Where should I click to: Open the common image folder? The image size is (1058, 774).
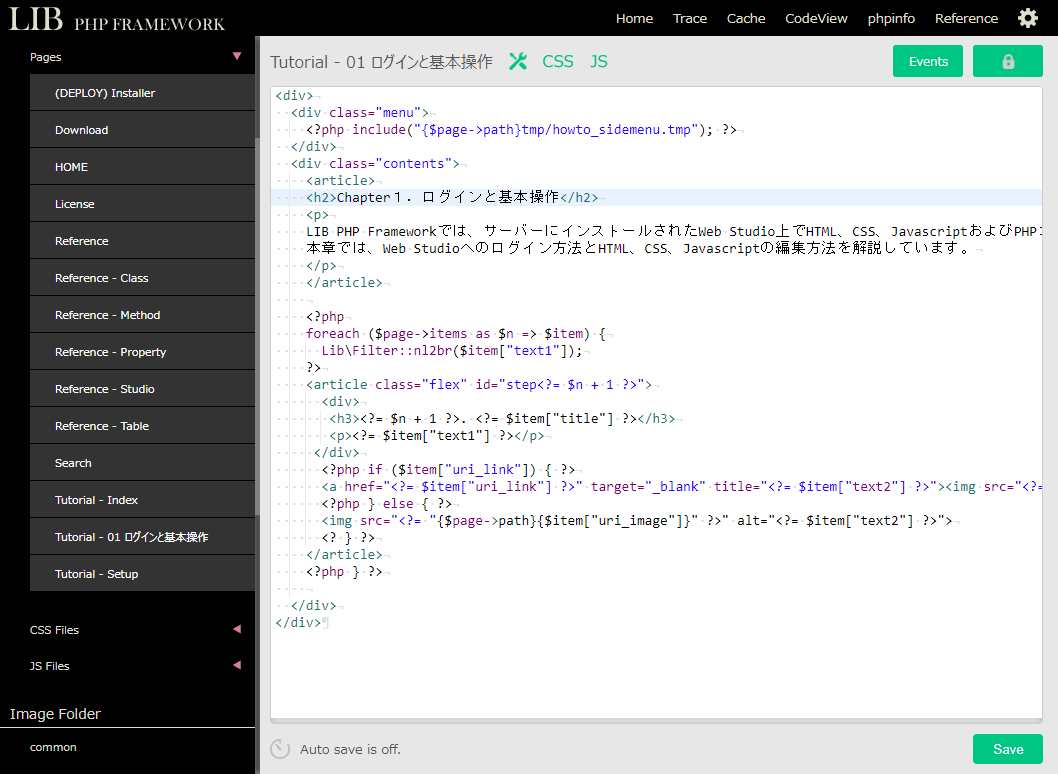tap(54, 747)
